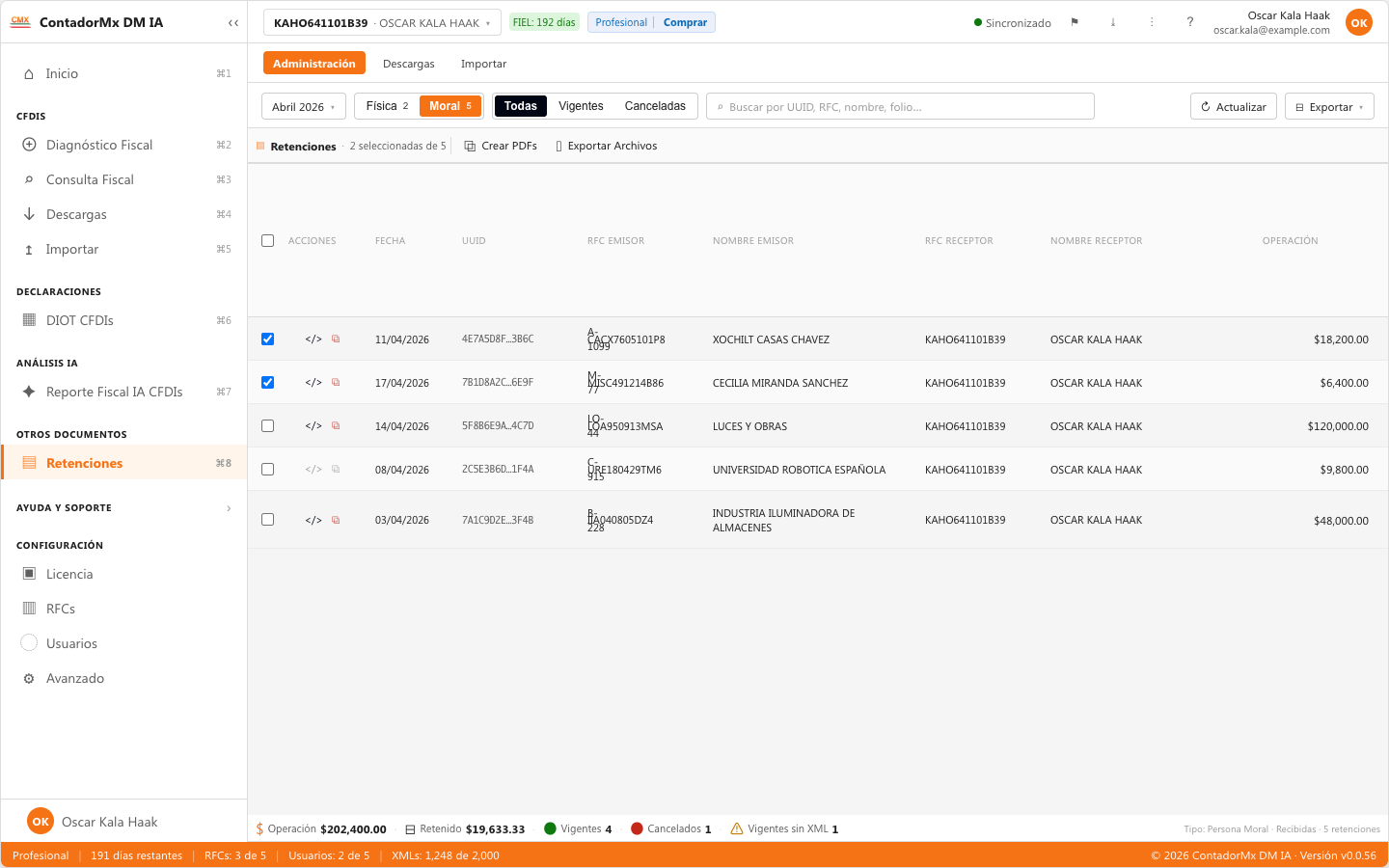Open PDF icon for the CECILIA MIRANDA SANCHEZ row
The height and width of the screenshot is (868, 1389).
(336, 383)
